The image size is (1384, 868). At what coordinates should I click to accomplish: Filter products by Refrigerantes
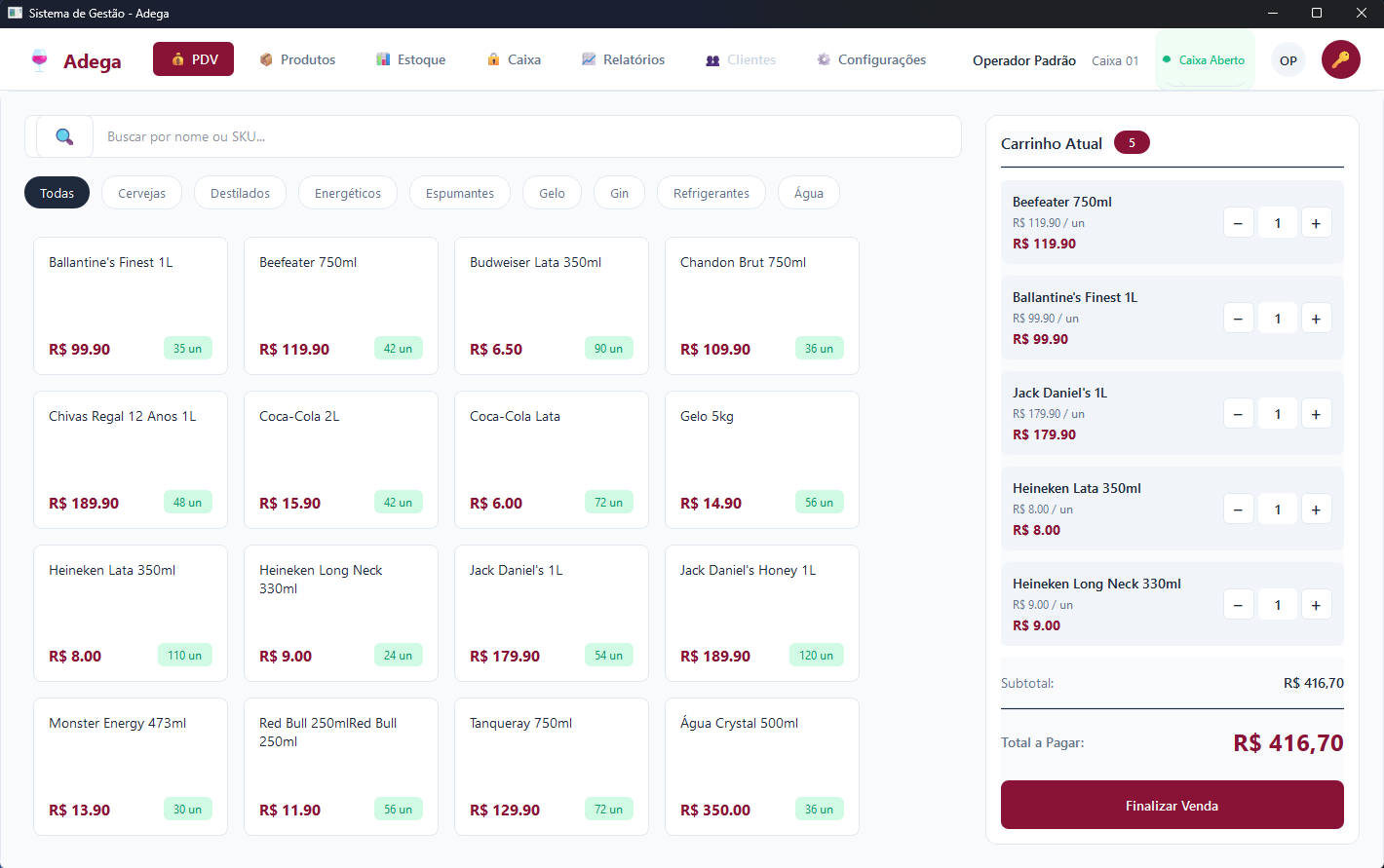coord(711,193)
